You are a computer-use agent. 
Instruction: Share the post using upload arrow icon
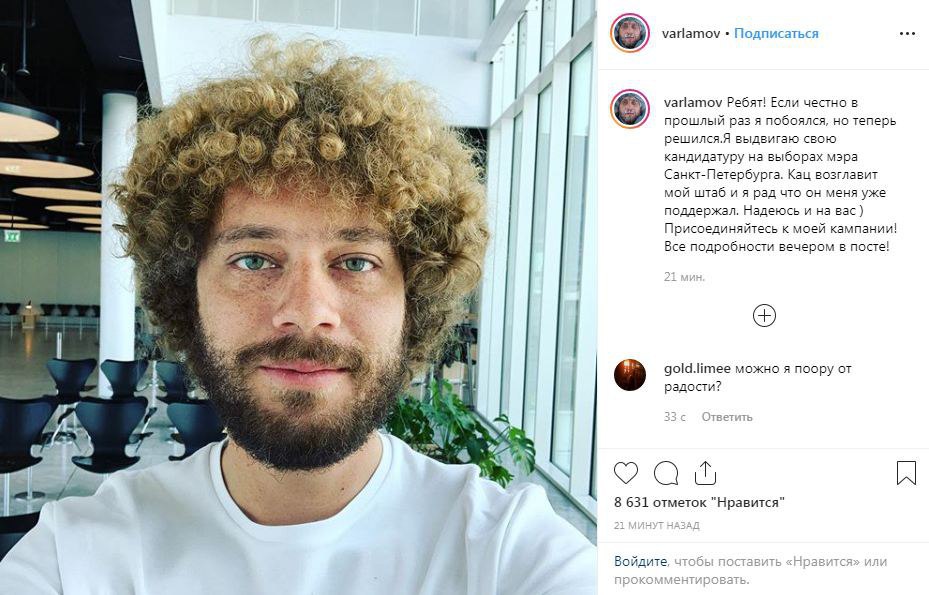[x=705, y=473]
